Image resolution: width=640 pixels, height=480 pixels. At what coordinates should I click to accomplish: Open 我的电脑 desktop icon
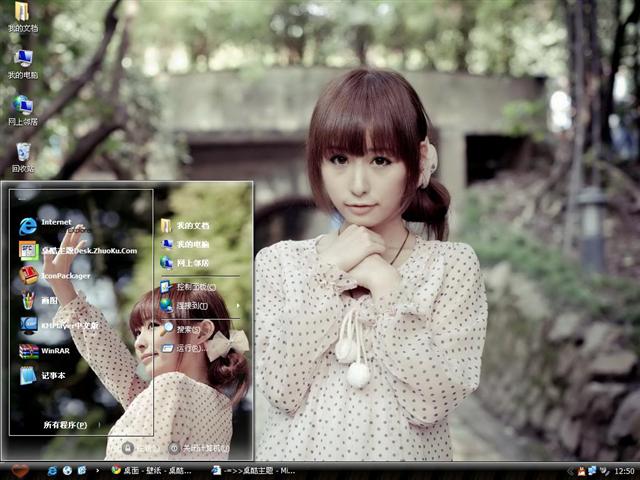23,64
